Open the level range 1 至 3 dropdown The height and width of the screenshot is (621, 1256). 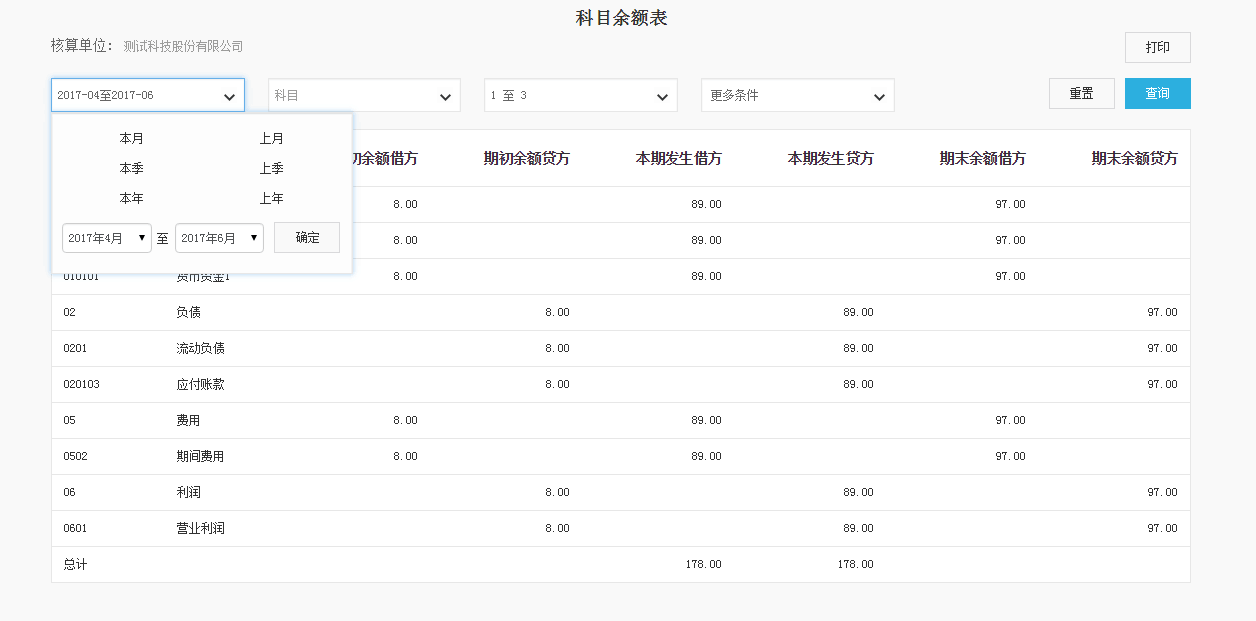click(x=580, y=96)
